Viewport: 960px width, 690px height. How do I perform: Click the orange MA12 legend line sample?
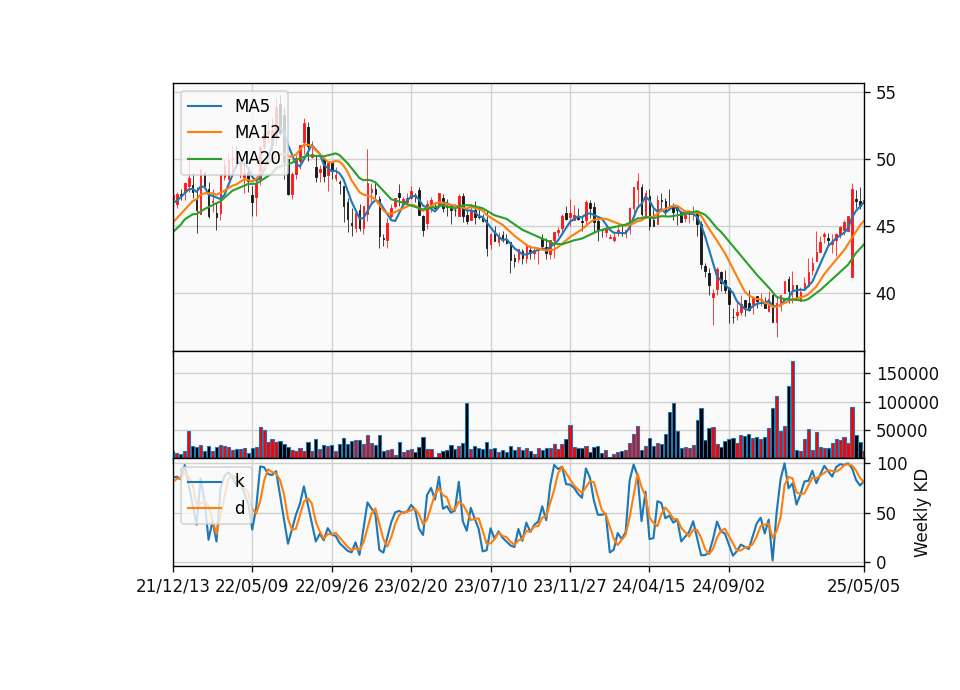(204, 132)
